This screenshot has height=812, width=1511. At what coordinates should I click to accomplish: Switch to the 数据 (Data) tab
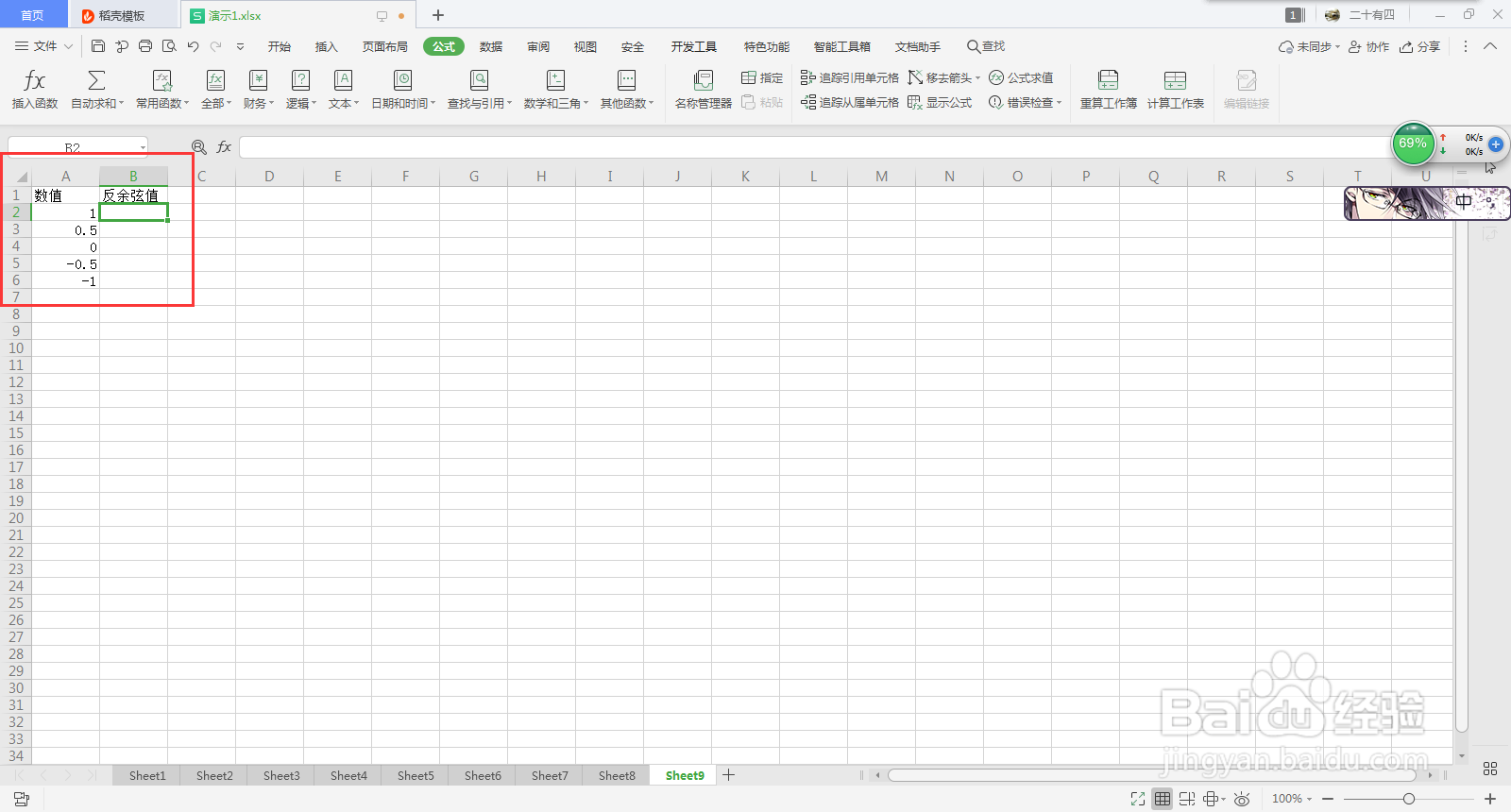pos(491,46)
